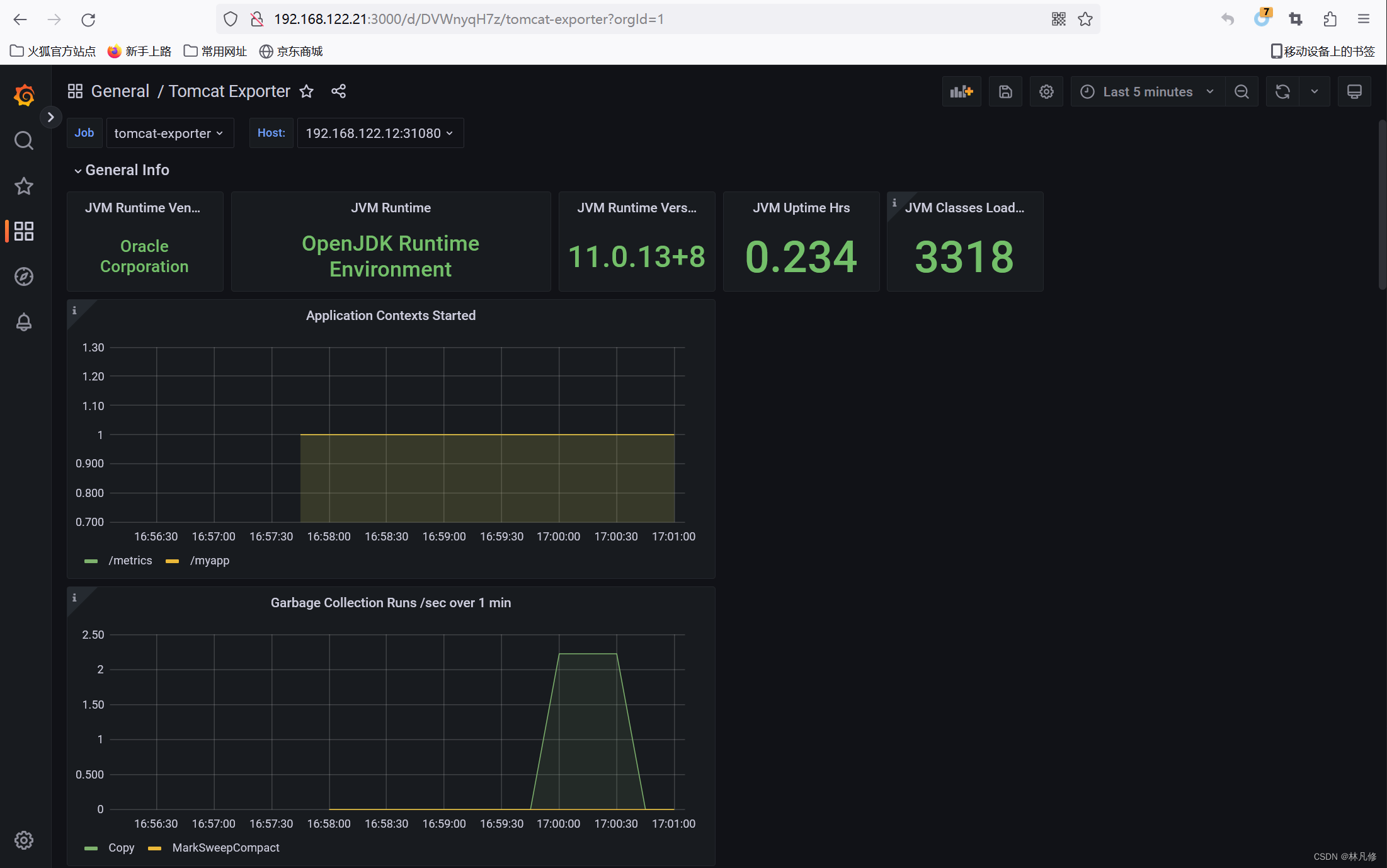The image size is (1387, 868).
Task: Open the browser extensions puzzle icon
Action: pos(1330,20)
